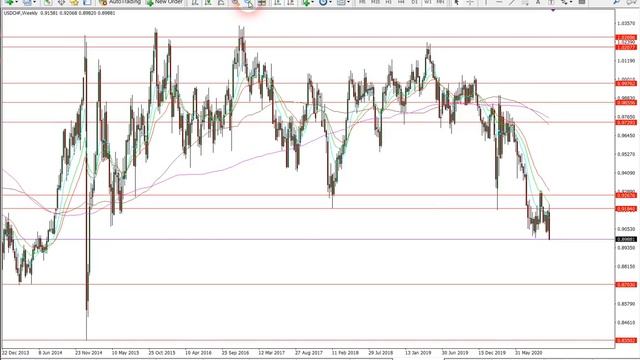
Task: Click the 0.90530 price scale value
Action: 626,229
